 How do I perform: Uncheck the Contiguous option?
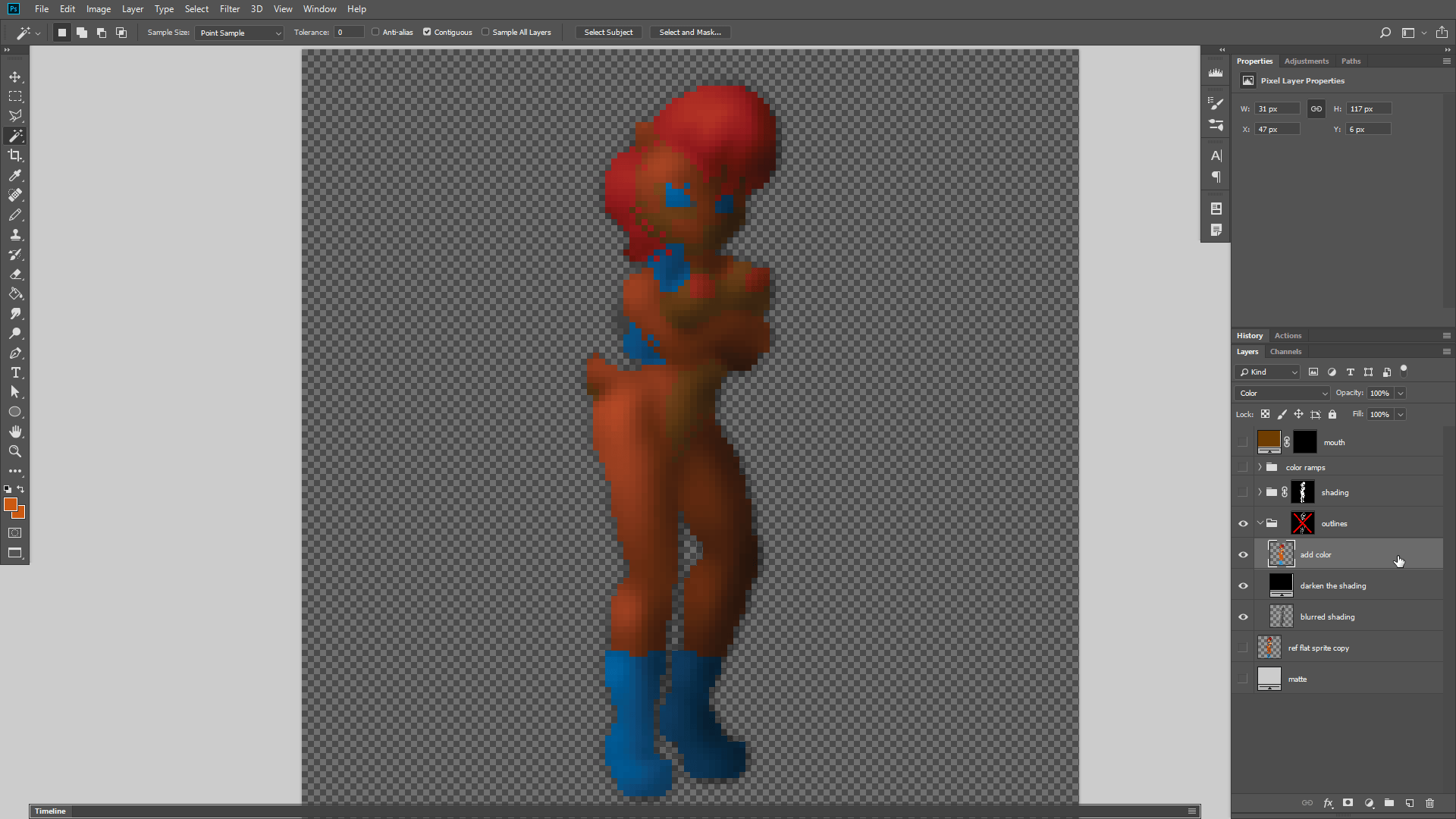(427, 32)
